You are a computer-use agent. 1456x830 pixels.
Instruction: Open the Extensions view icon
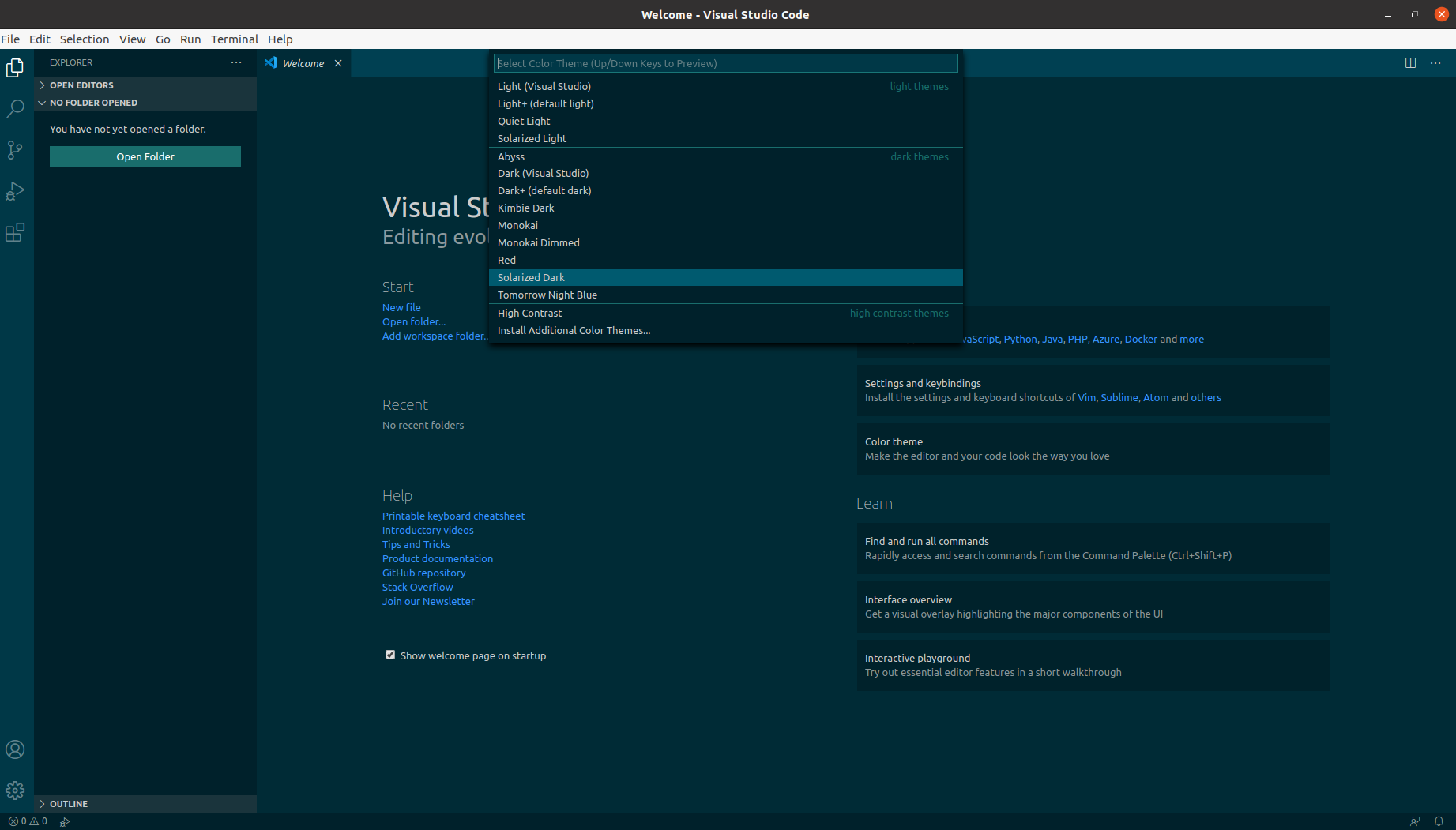[15, 232]
